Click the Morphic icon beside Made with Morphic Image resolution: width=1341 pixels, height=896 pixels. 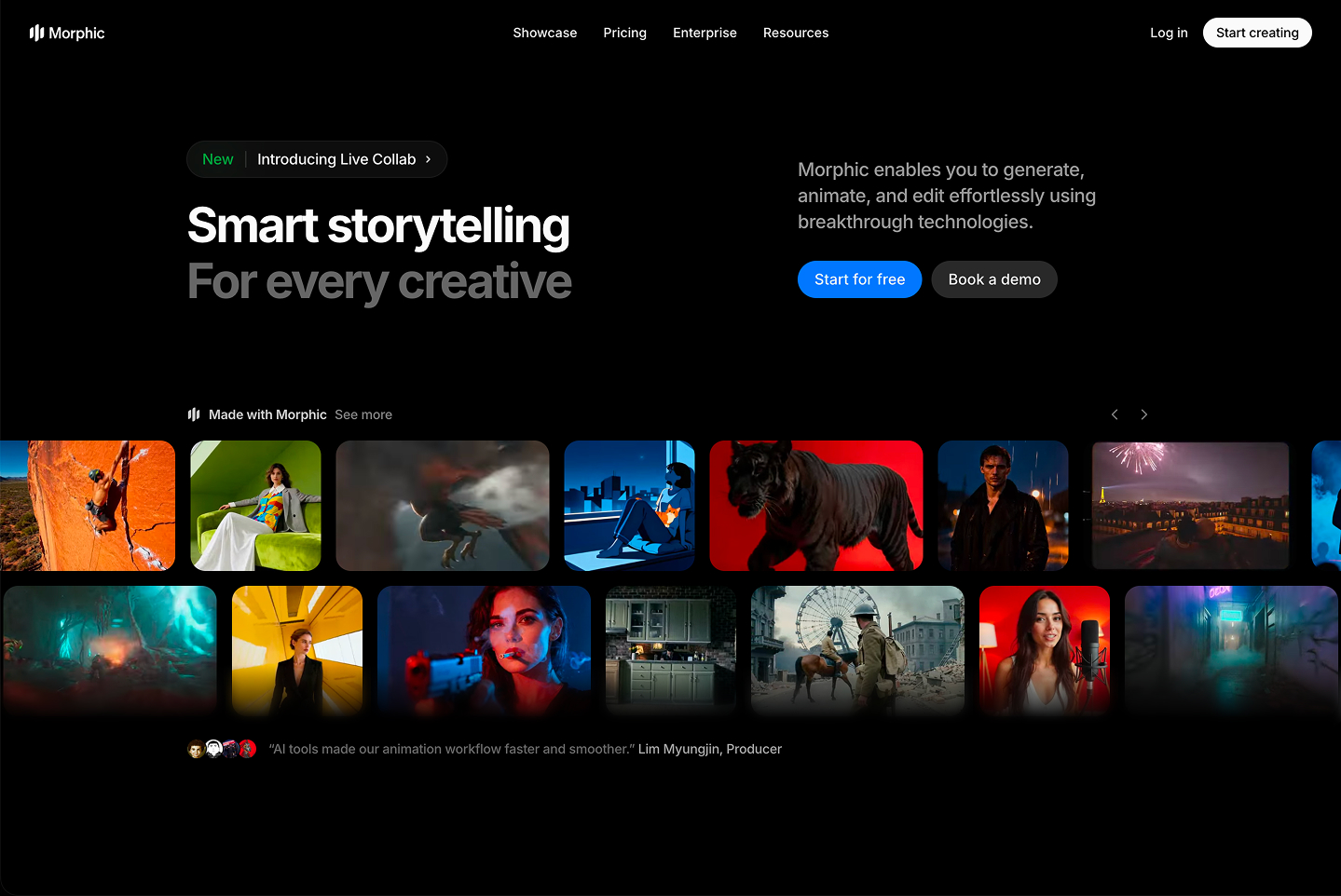[x=194, y=414]
